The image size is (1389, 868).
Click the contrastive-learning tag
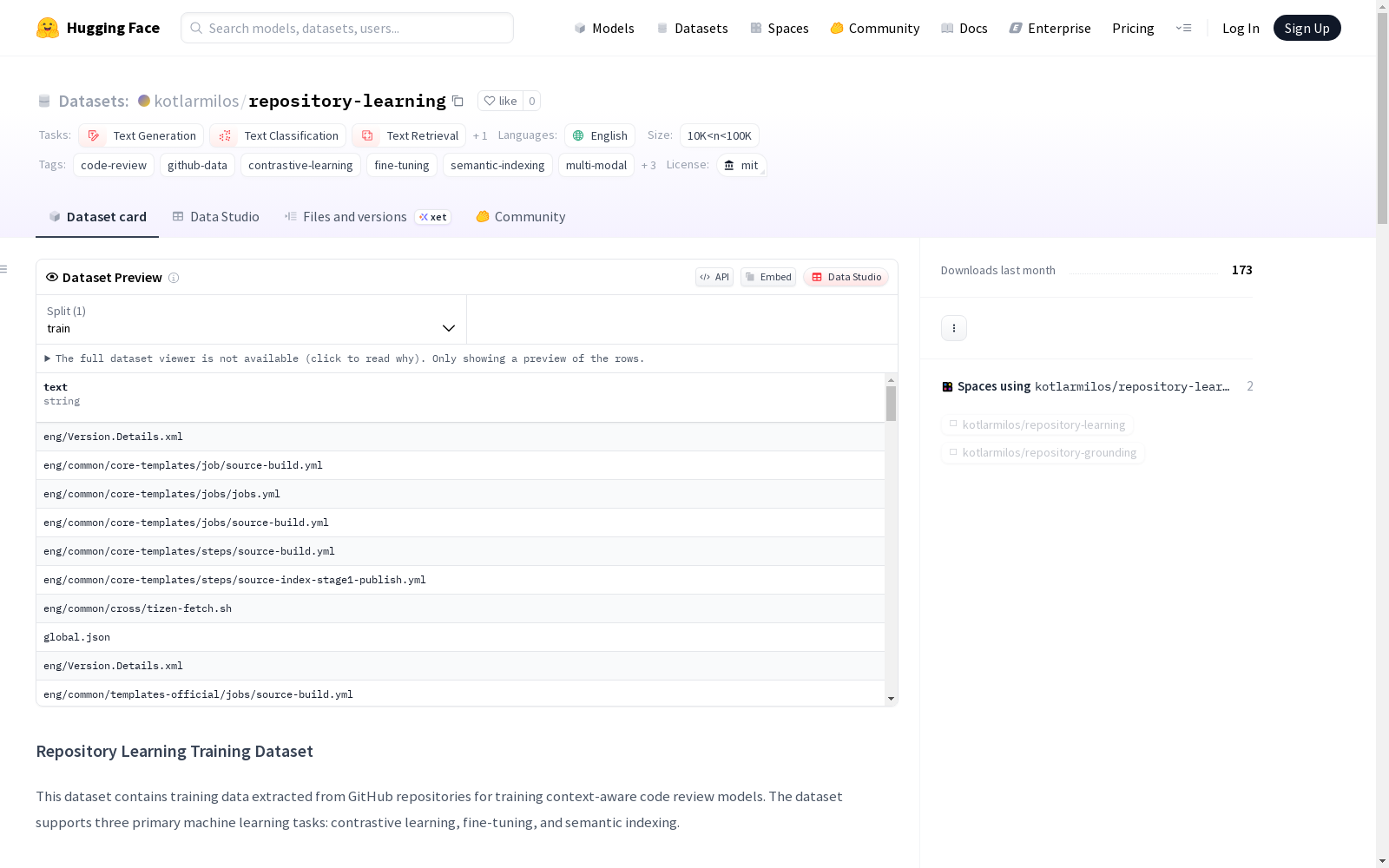pos(300,165)
